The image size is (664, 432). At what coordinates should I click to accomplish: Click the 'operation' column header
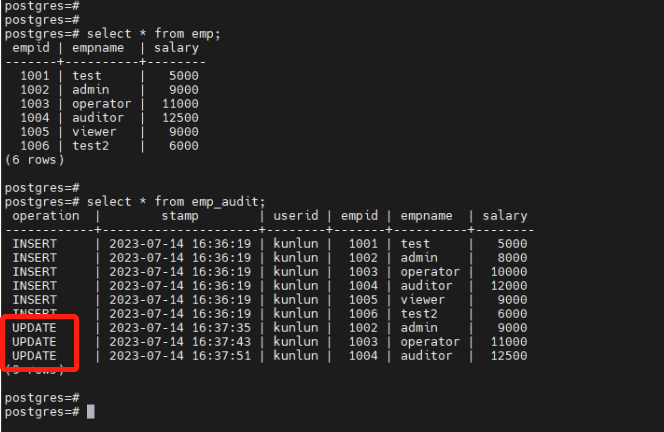45,215
